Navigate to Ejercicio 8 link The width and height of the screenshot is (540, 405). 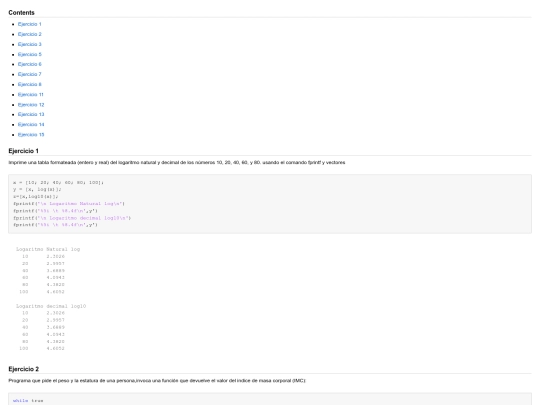[30, 84]
